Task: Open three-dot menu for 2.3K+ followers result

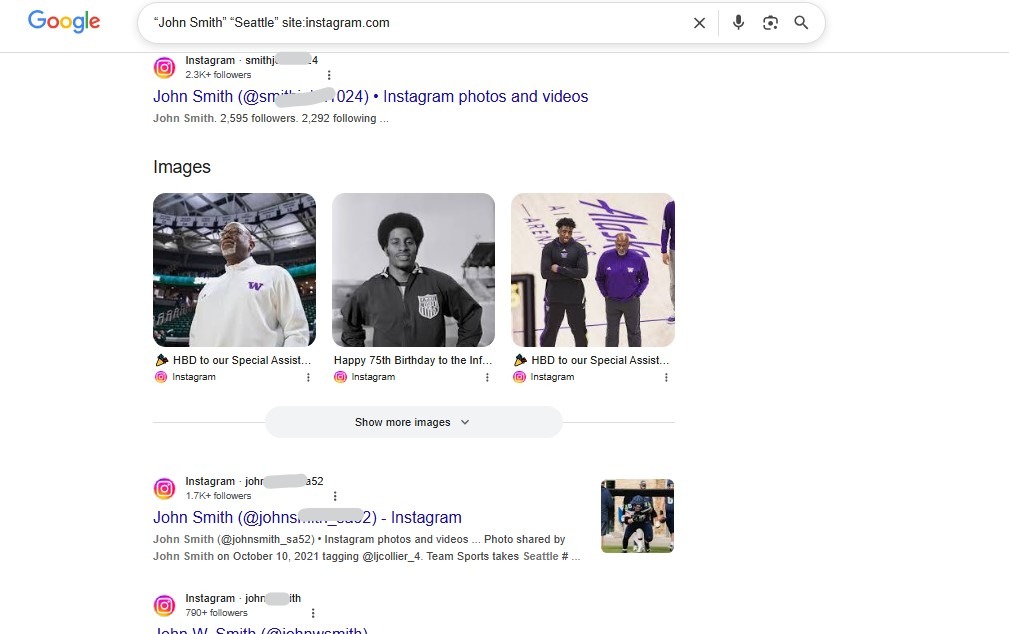Action: coord(329,75)
